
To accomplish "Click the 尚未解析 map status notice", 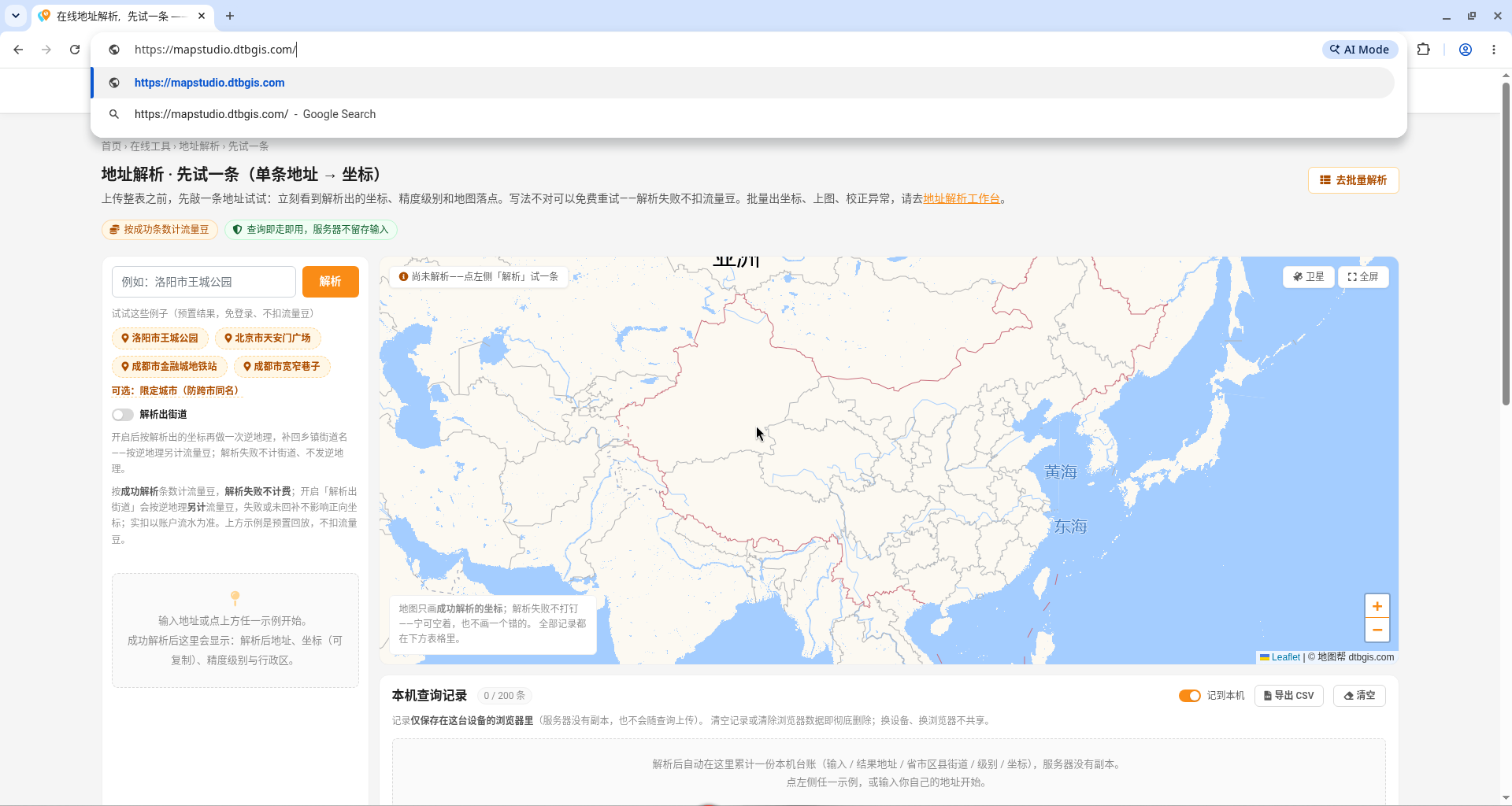I will click(479, 277).
